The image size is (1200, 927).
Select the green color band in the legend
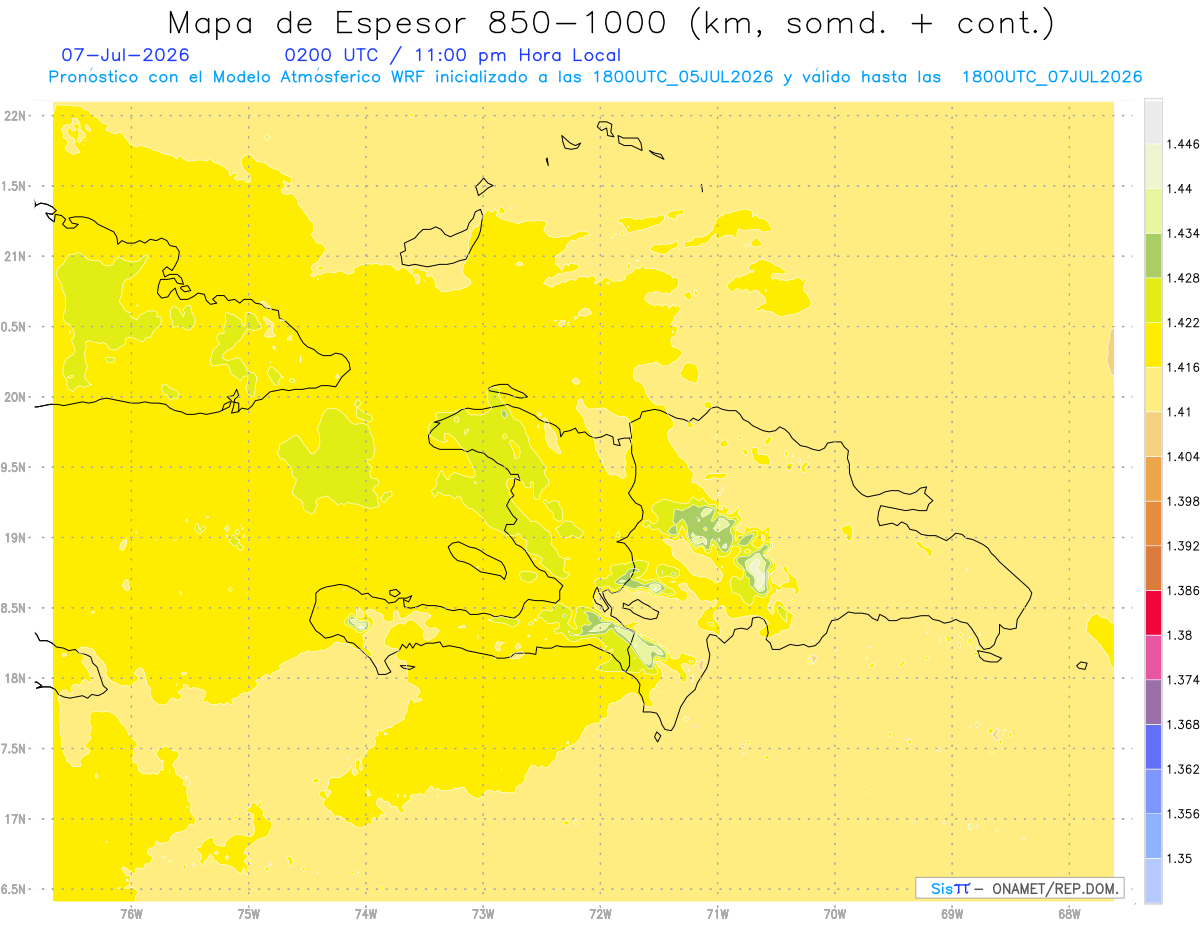tap(1152, 255)
